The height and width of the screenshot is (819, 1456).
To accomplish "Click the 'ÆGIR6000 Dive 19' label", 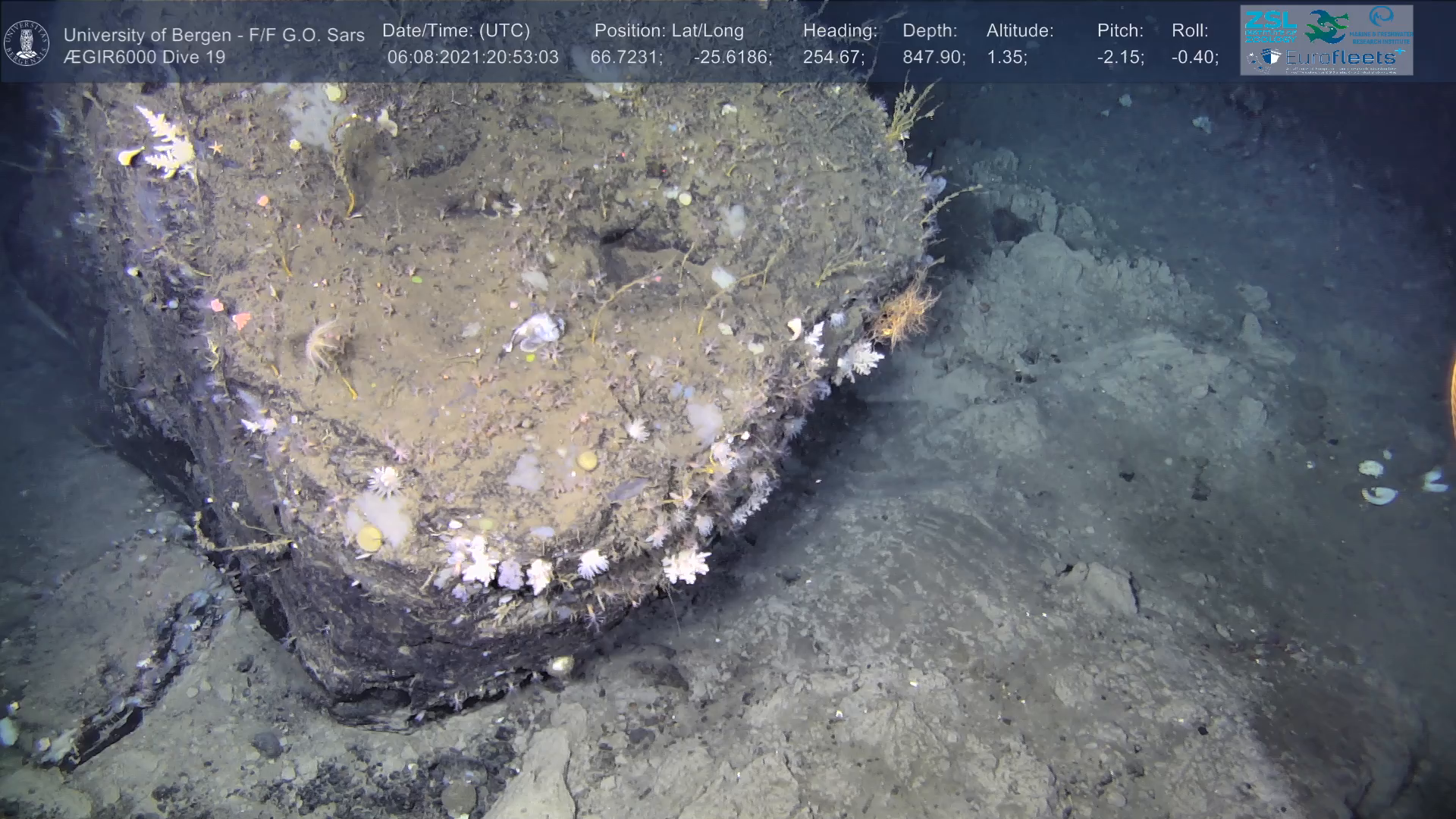I will click(x=144, y=58).
